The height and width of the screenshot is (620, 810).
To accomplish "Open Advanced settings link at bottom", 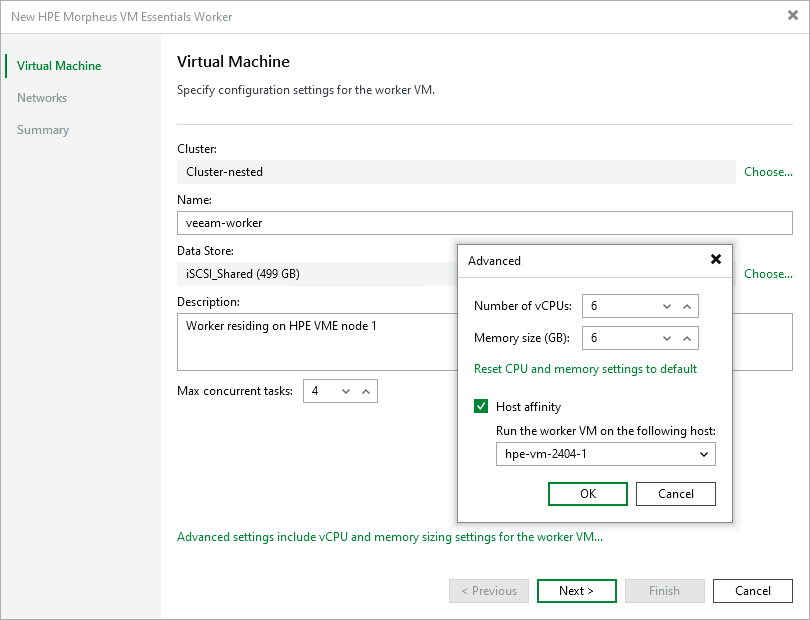I will point(390,537).
